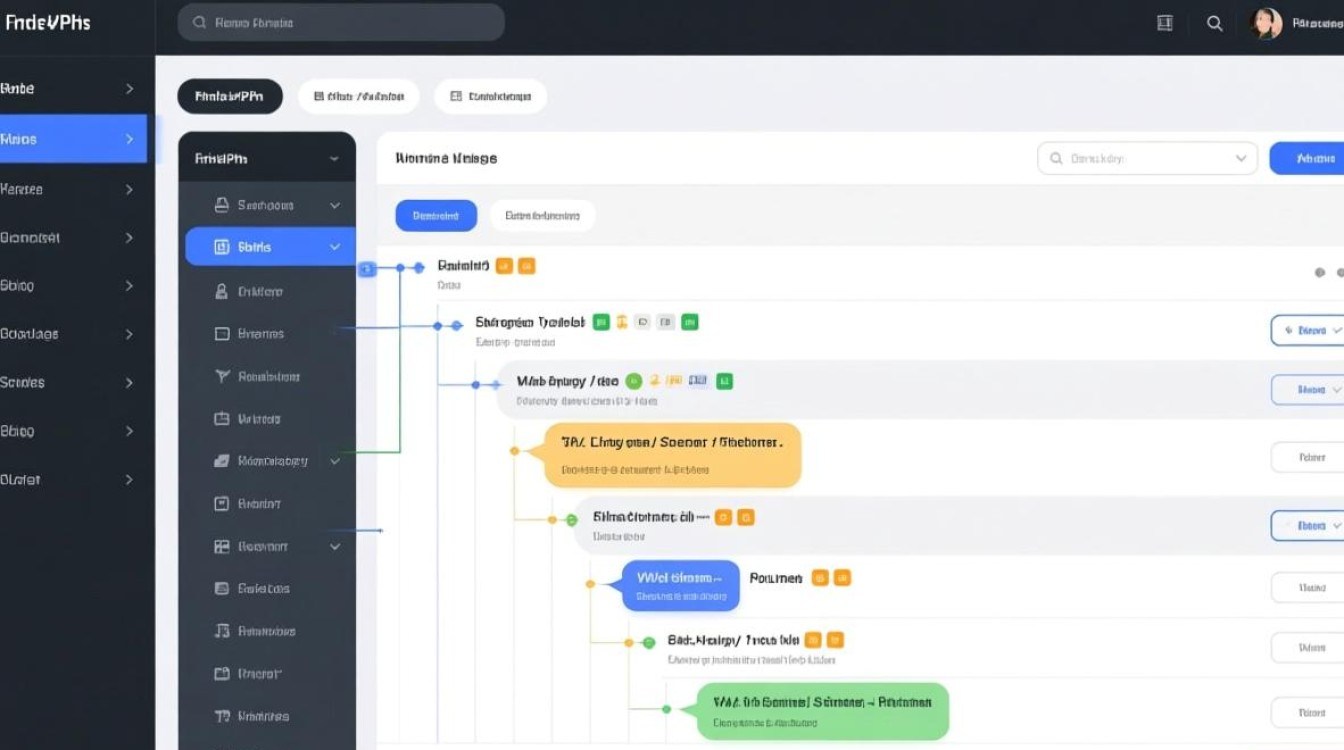Toggle the orange node dot beside the orange callout
Screen dimensions: 1344x750
click(515, 451)
